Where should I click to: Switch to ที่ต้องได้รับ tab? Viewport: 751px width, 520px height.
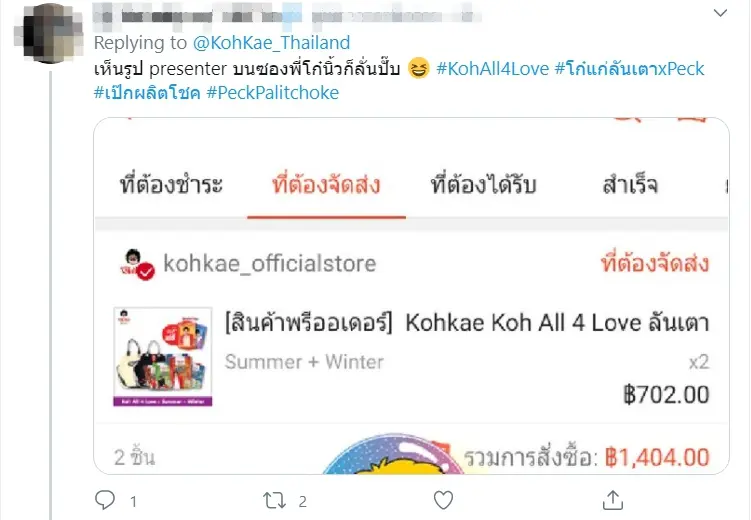click(483, 185)
